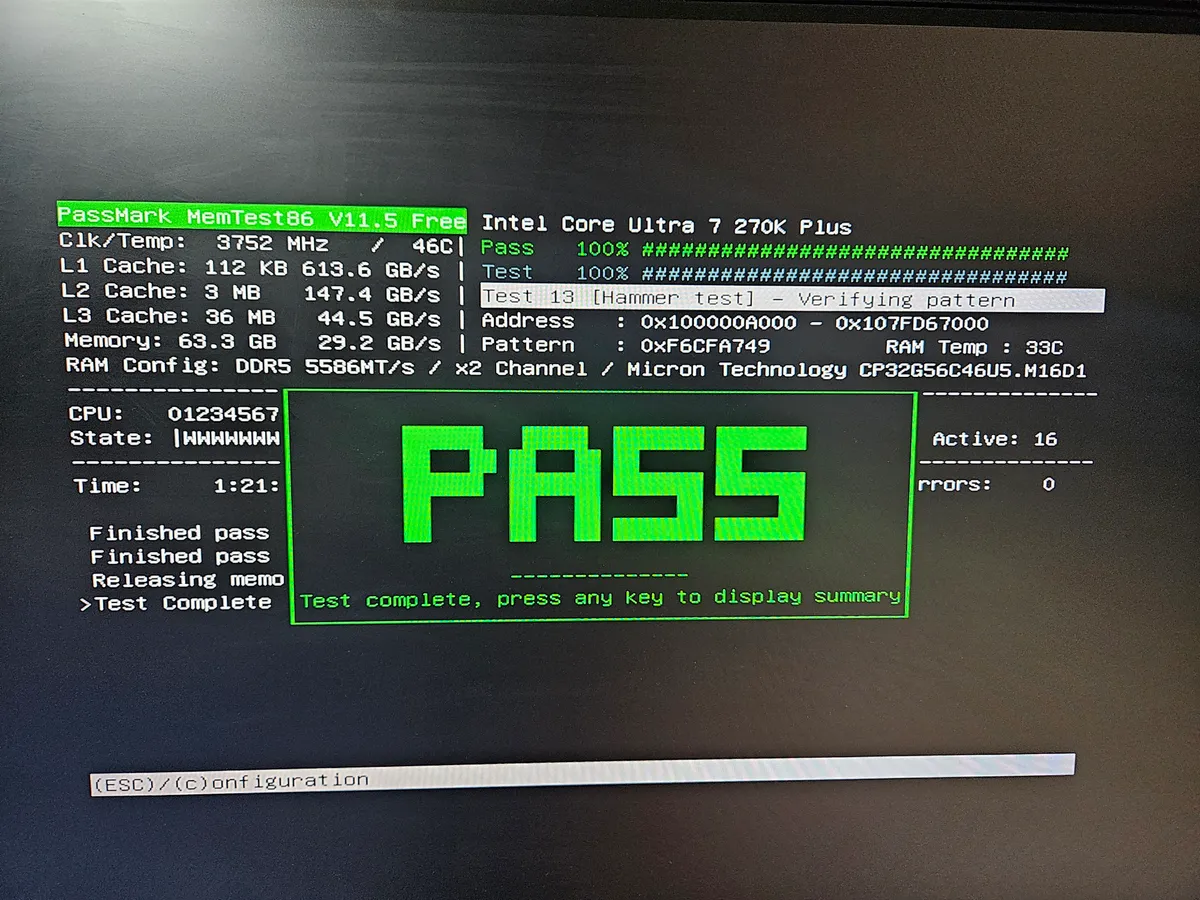This screenshot has height=900, width=1200.
Task: Click the Memory 63.3 GB line
Action: [253, 341]
